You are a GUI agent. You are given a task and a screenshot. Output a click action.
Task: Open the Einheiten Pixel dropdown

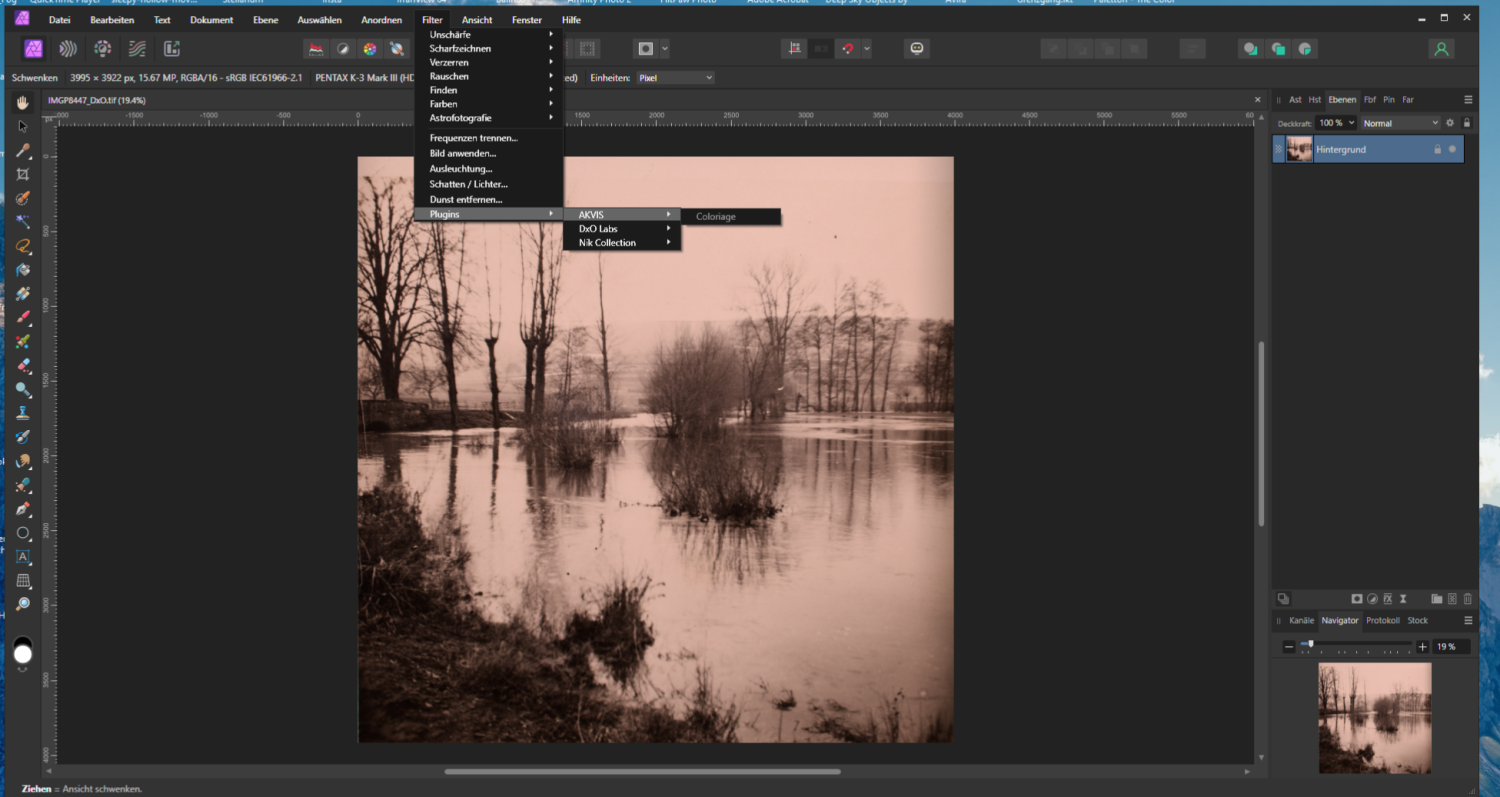[x=676, y=77]
